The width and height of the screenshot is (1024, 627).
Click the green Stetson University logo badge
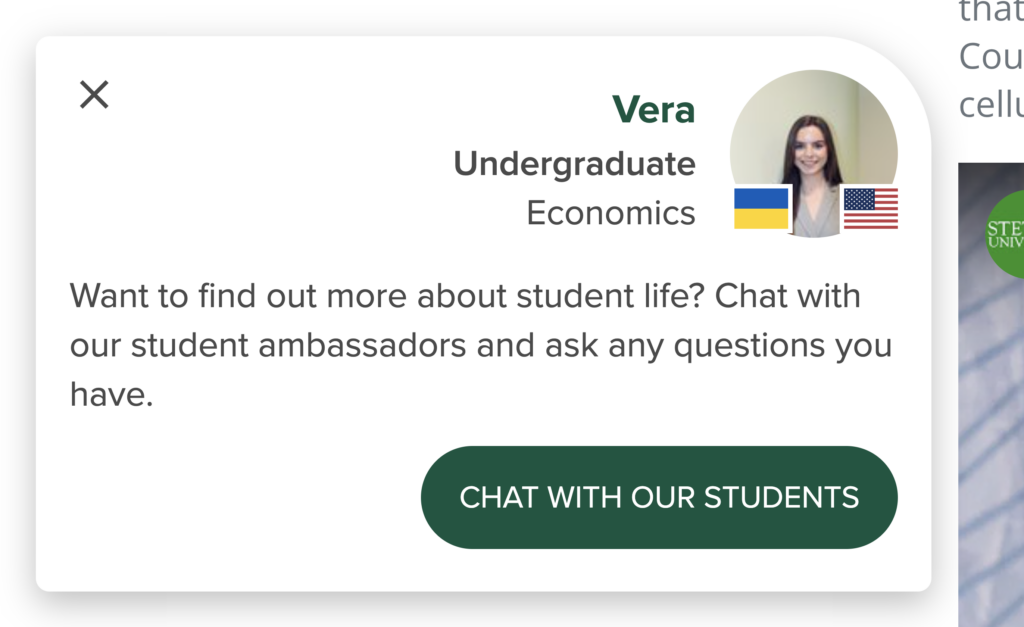point(1004,234)
